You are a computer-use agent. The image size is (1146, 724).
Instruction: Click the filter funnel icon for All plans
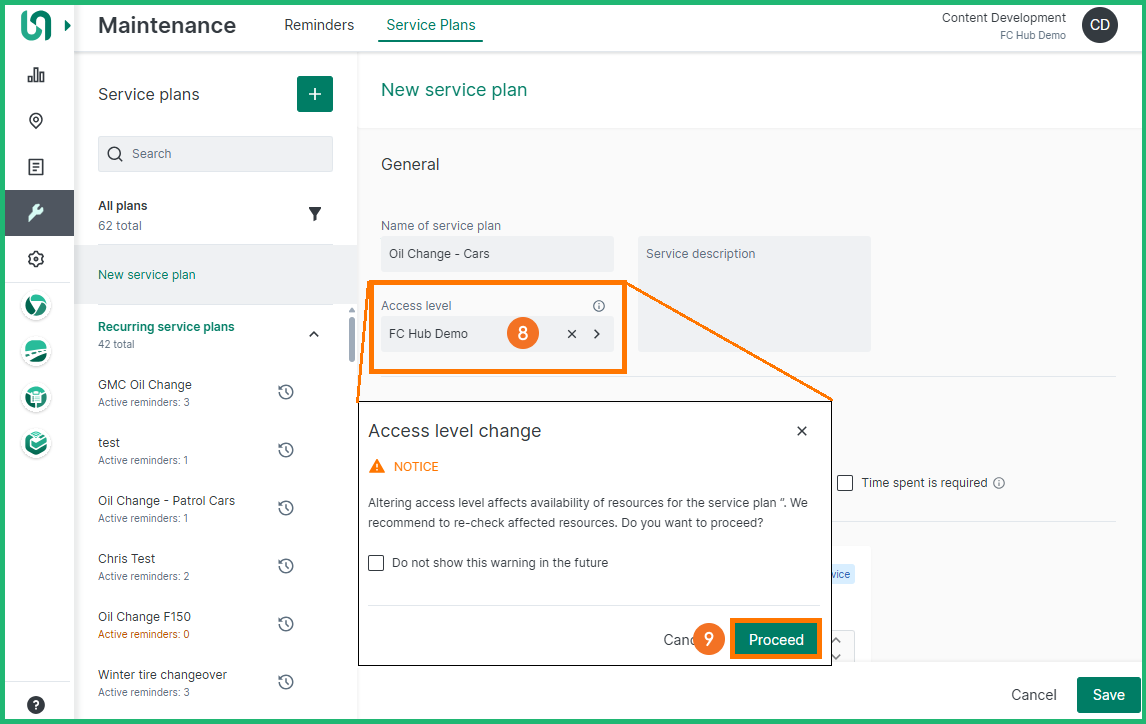pos(315,214)
